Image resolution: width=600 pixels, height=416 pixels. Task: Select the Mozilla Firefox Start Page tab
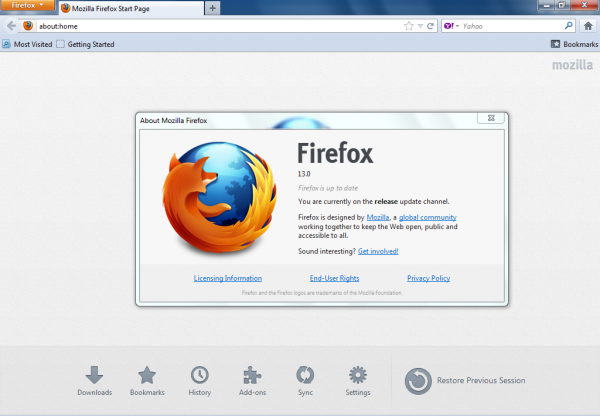pyautogui.click(x=131, y=8)
